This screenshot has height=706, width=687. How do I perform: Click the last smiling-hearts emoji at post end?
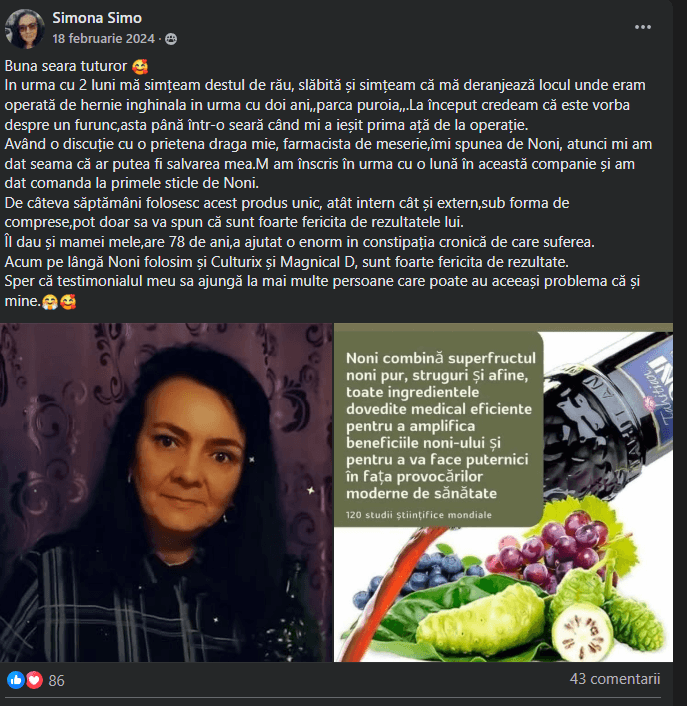[68, 302]
